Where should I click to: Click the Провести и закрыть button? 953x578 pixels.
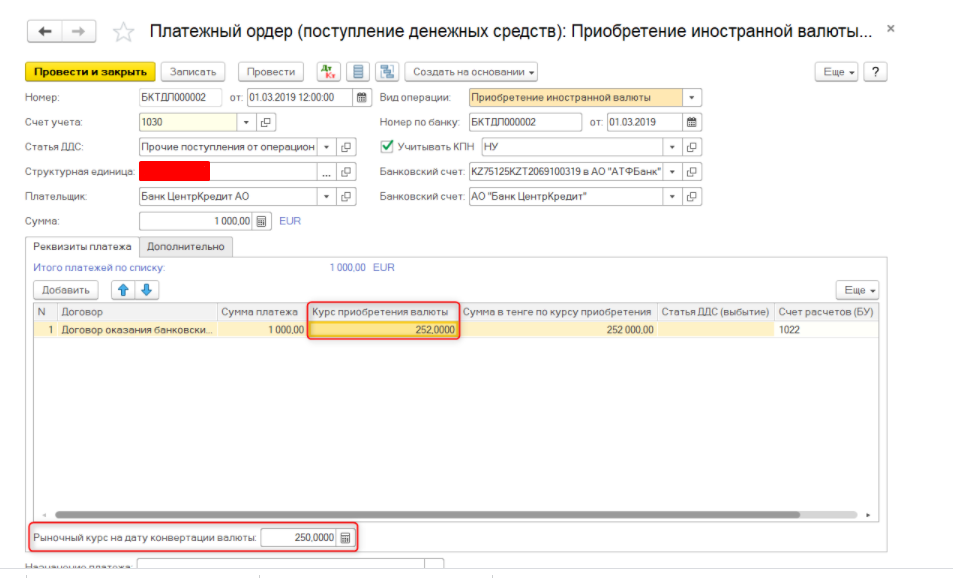(90, 72)
